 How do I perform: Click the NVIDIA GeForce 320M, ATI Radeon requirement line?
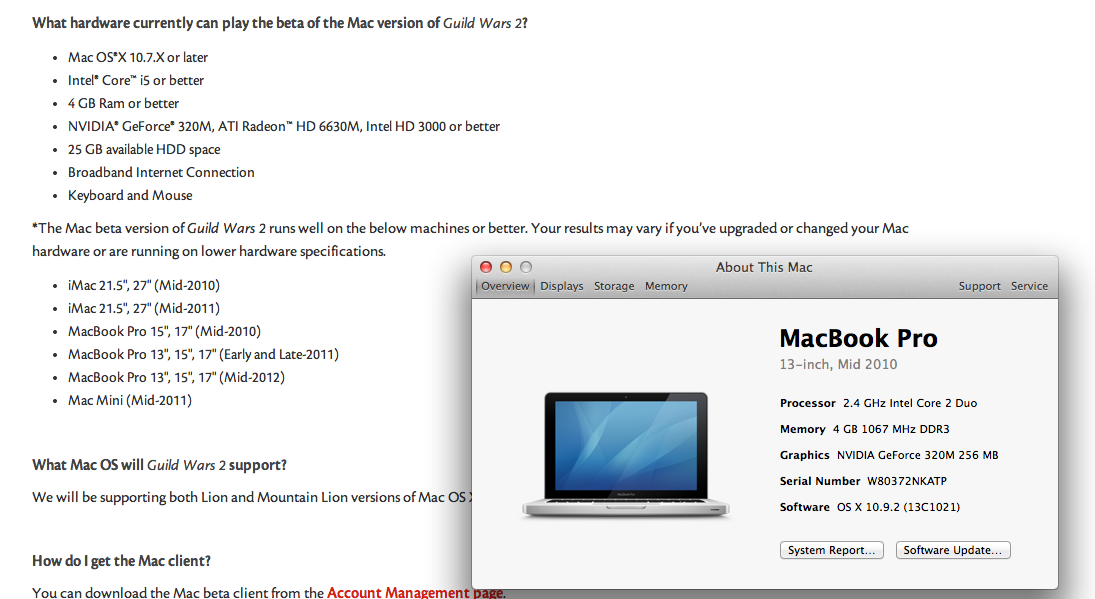[284, 126]
